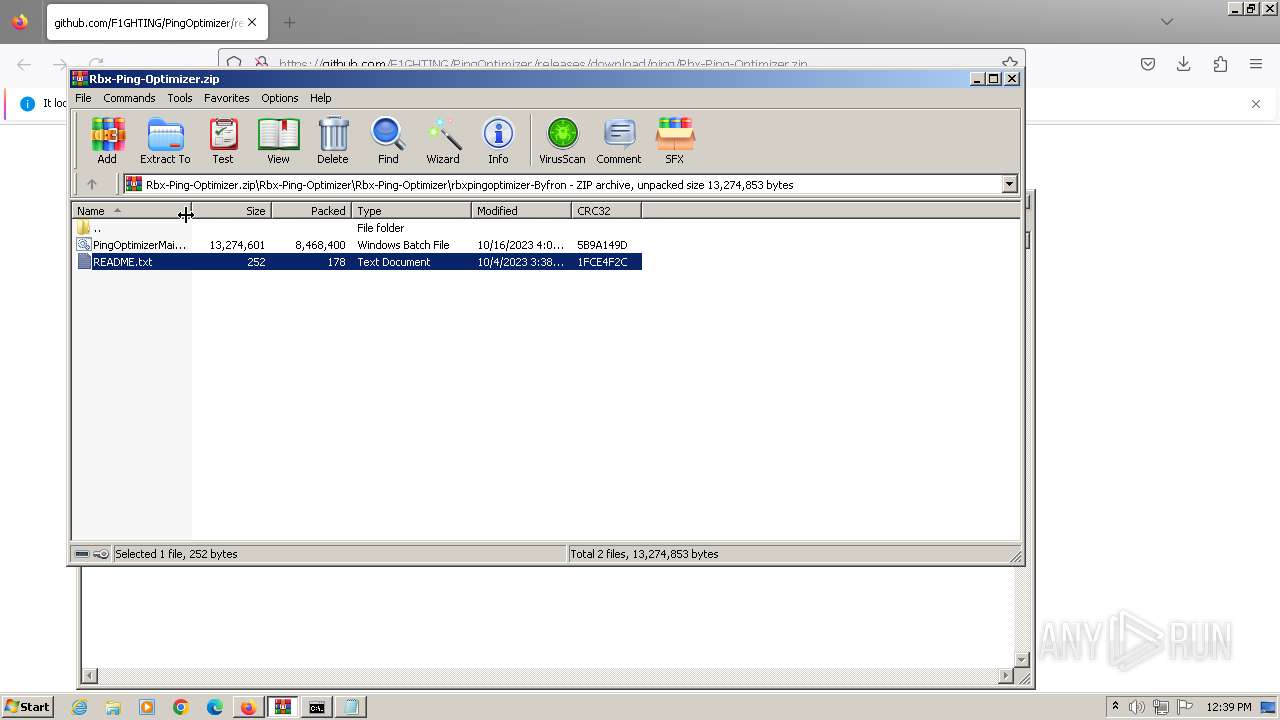Sort files by CRC32 column
This screenshot has height=720, width=1280.
click(606, 211)
